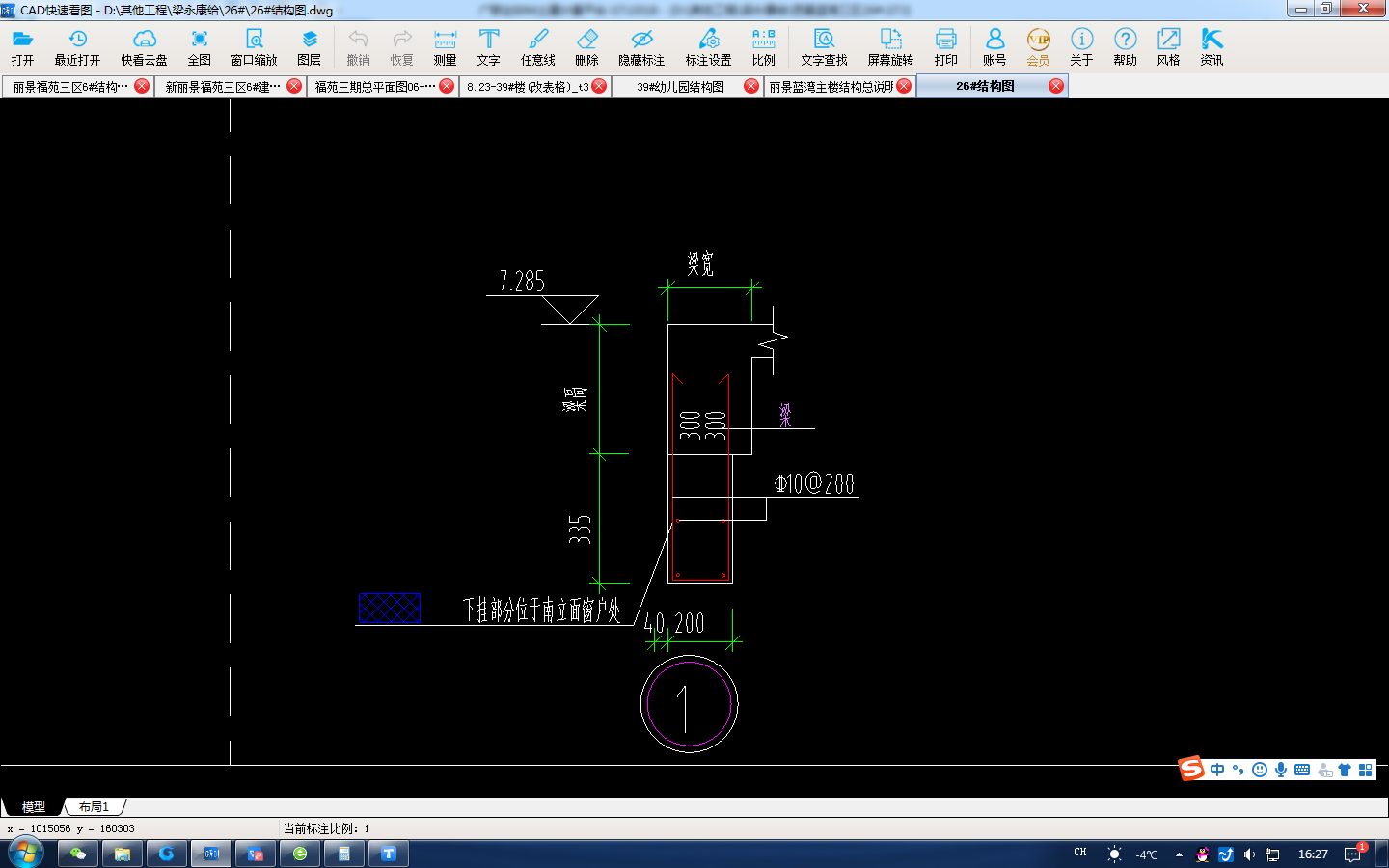Click the 撤销 undo icon
Viewport: 1389px width, 868px height.
pyautogui.click(x=358, y=46)
